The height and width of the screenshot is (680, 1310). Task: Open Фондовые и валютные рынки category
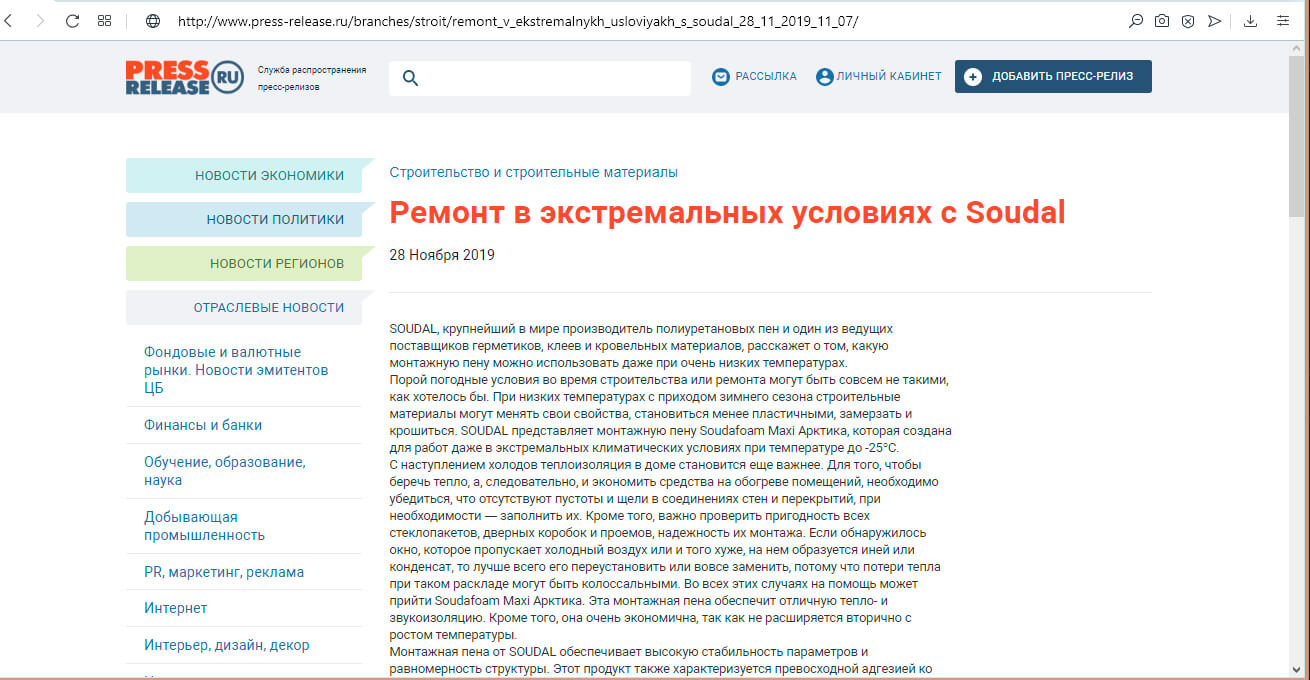[236, 370]
